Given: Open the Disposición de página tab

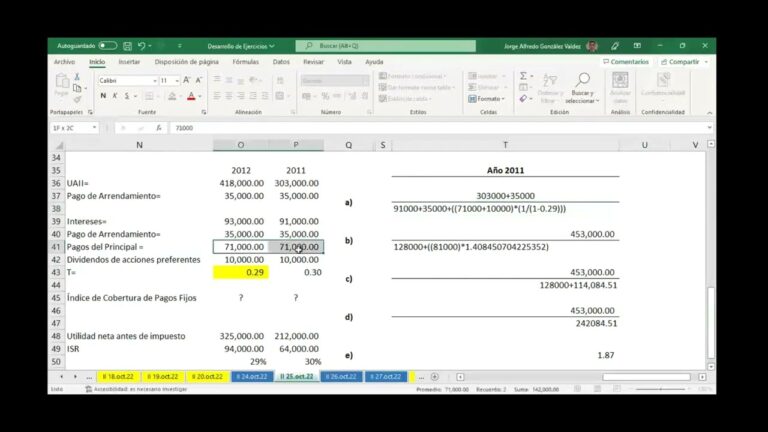Looking at the screenshot, I should click(187, 62).
